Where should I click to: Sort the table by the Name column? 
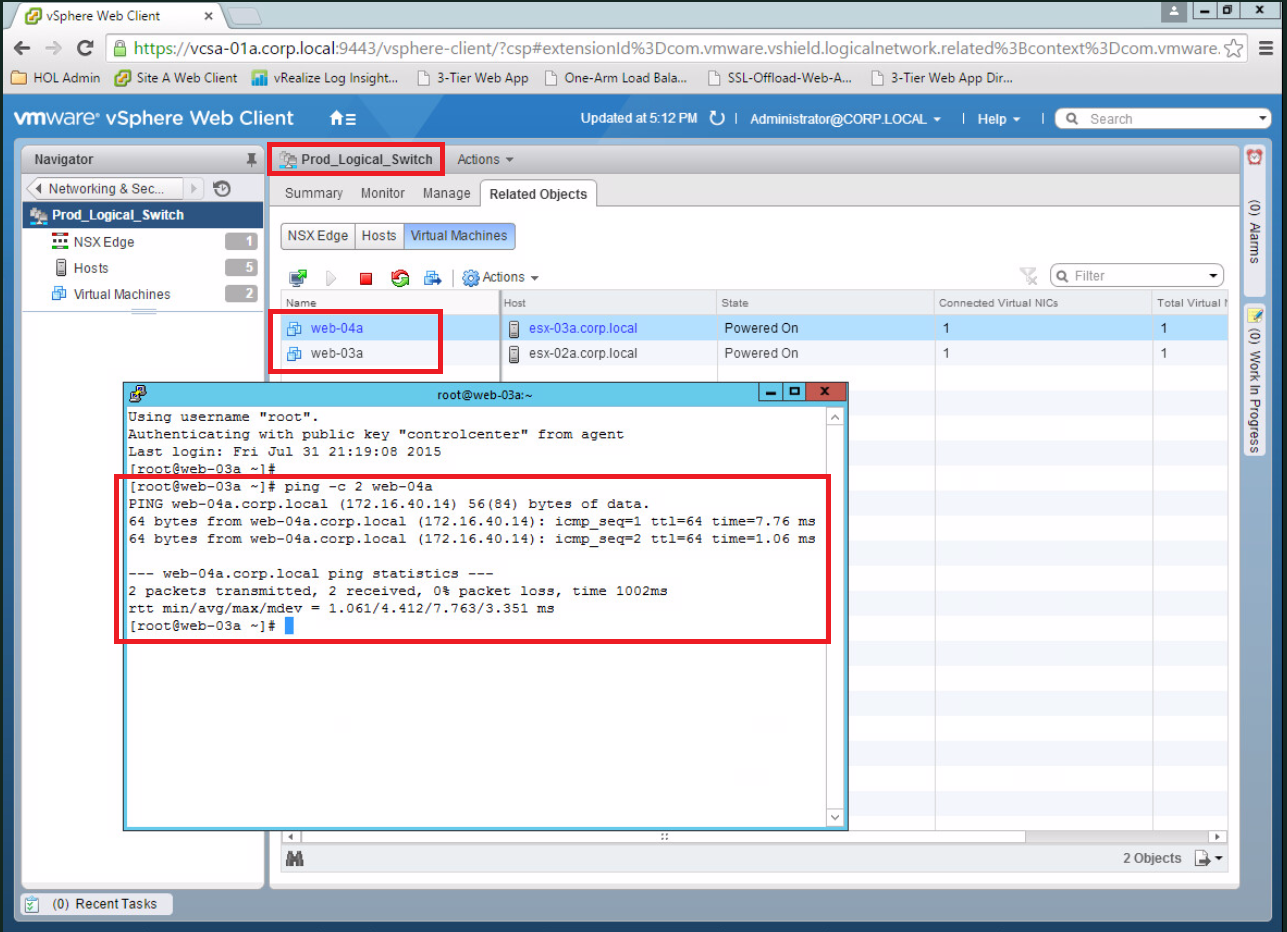[x=389, y=302]
